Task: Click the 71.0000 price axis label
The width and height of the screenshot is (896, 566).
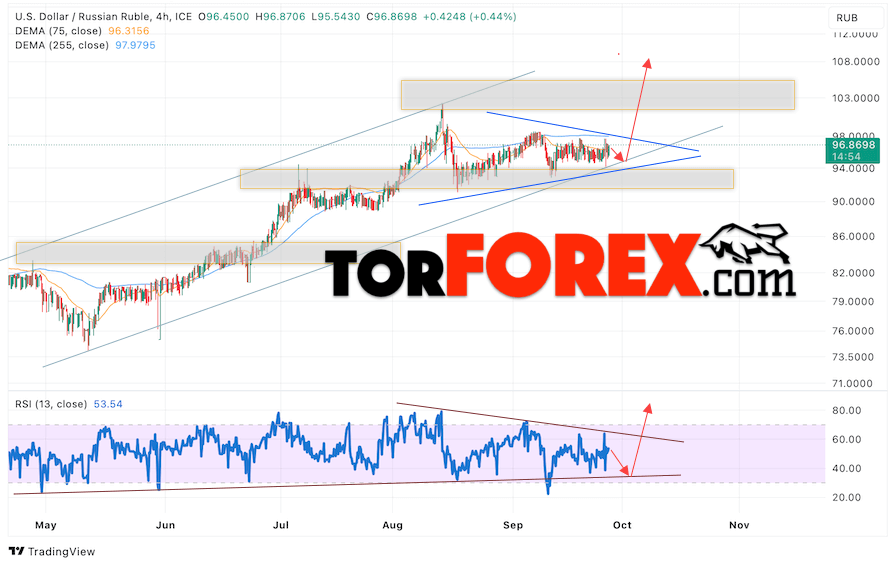Action: pyautogui.click(x=853, y=384)
